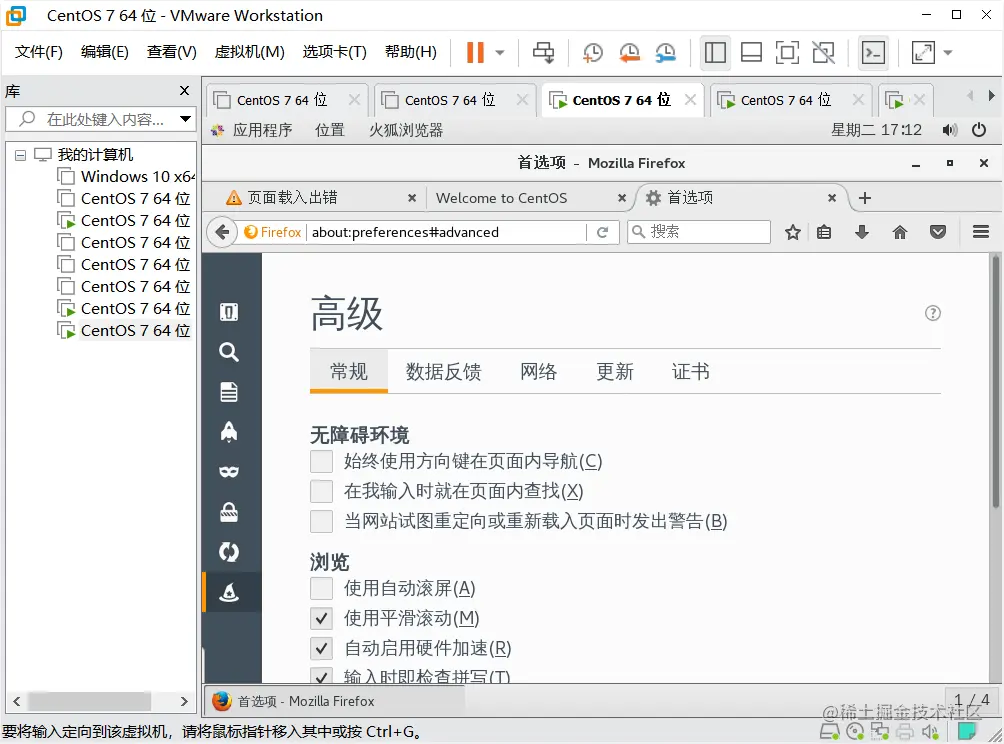Open Privacy preferences mask icon

click(229, 472)
